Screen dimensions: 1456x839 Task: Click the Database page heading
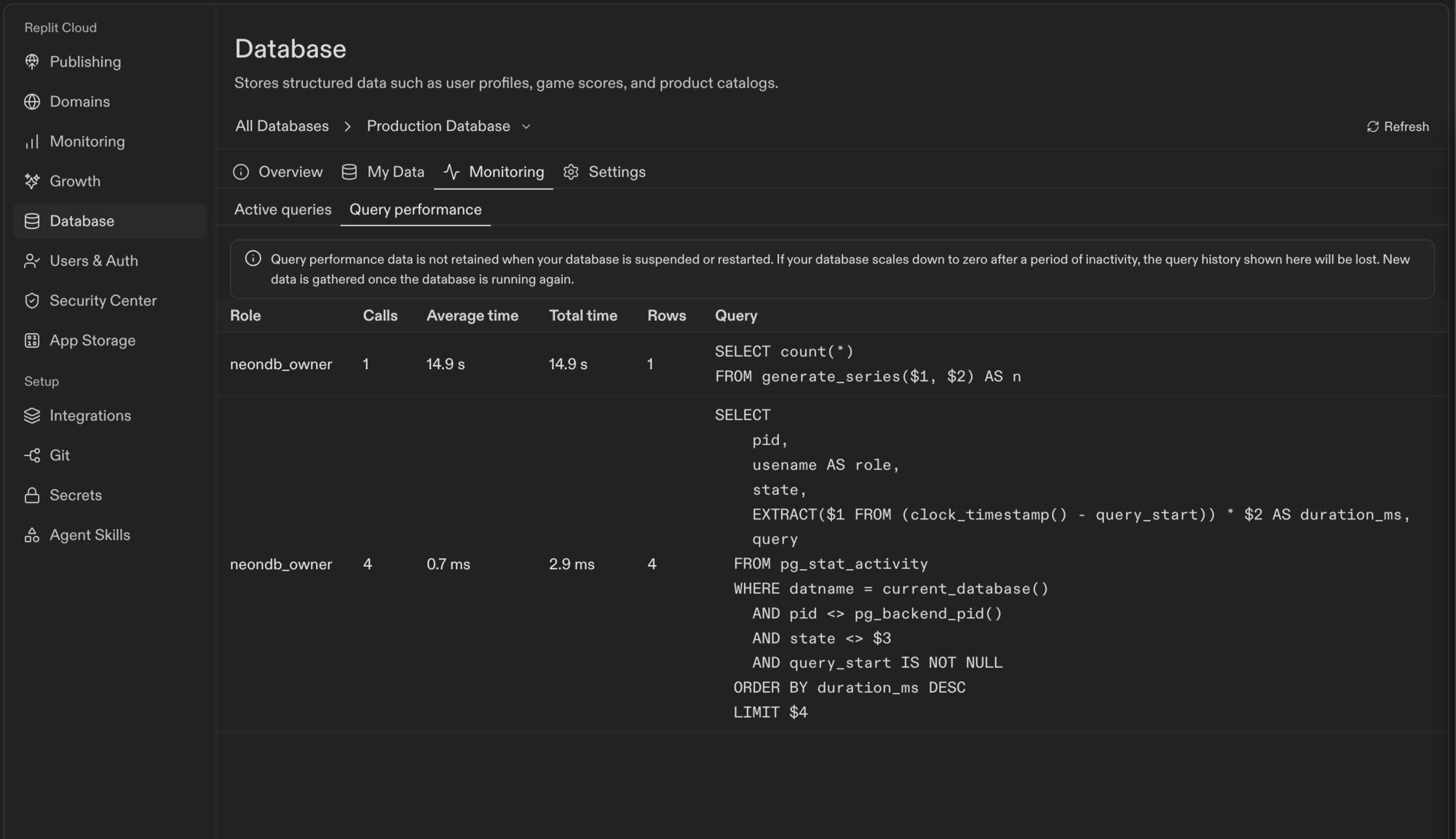pos(290,49)
